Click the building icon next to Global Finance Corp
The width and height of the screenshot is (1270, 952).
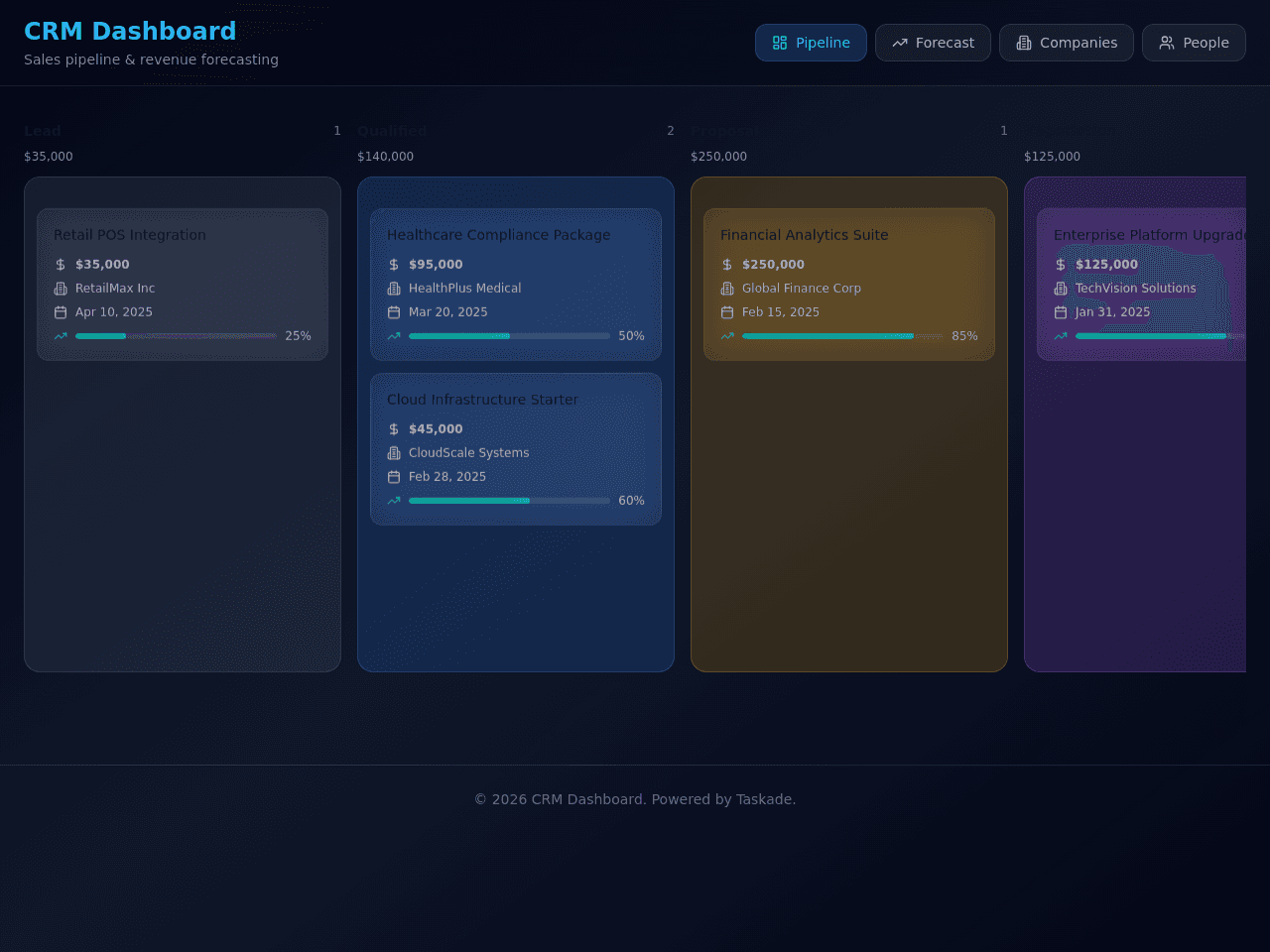point(727,289)
